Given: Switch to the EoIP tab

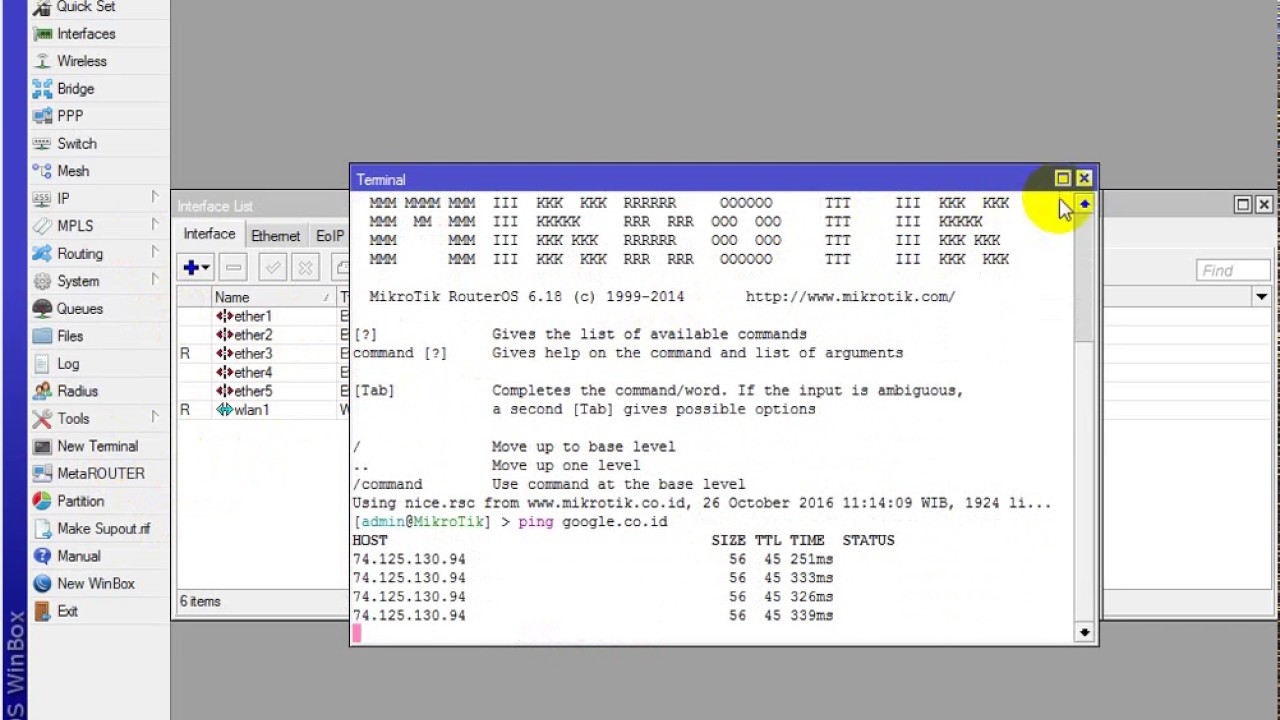Looking at the screenshot, I should click(329, 236).
